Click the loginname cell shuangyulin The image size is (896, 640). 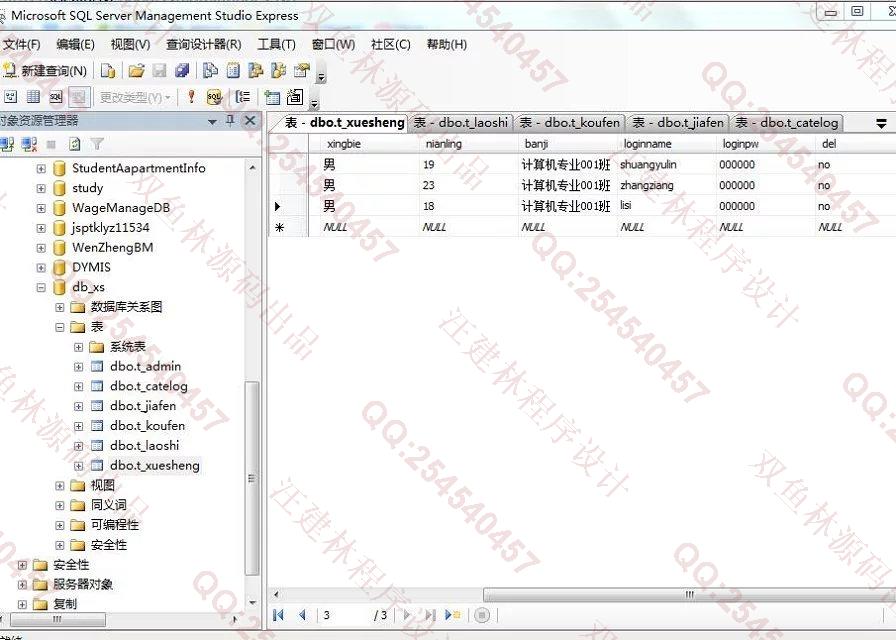[x=666, y=165]
